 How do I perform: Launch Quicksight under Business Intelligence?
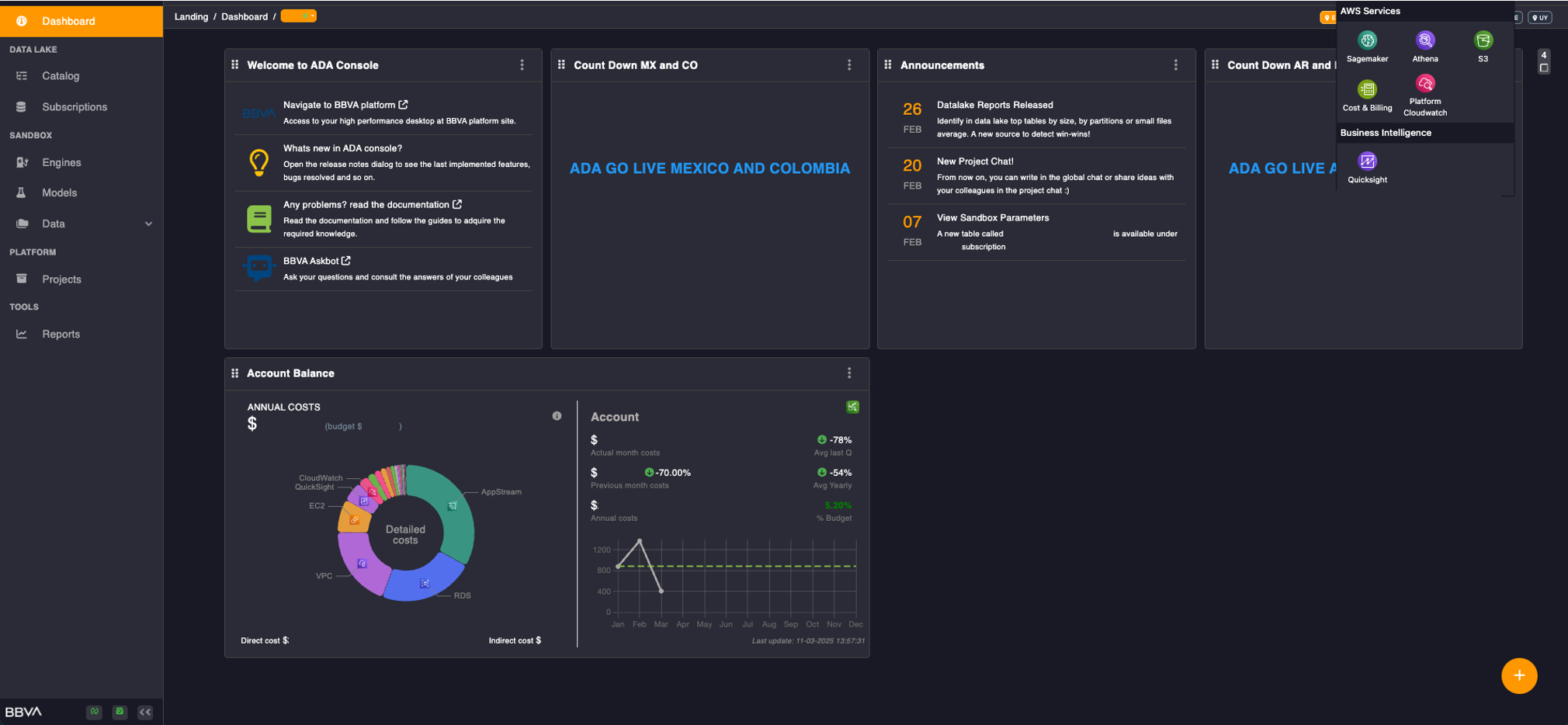pos(1367,161)
